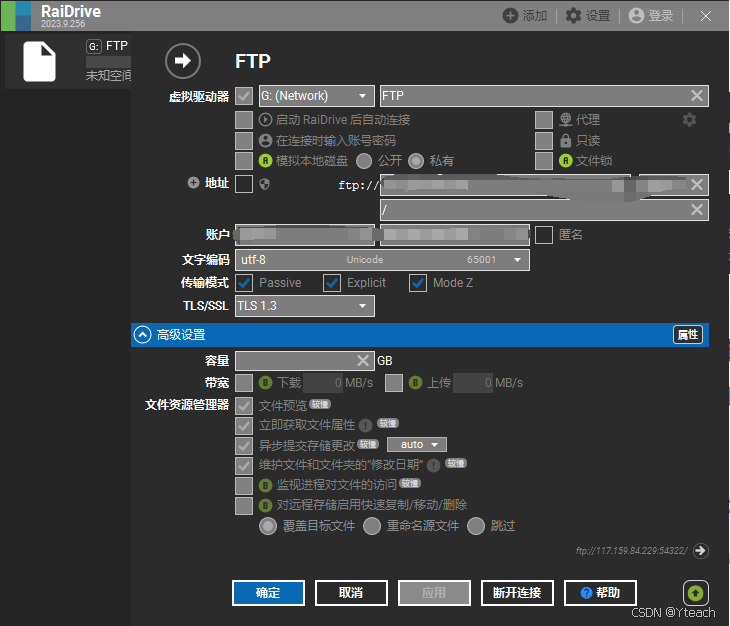Click the proxy (代理) globe icon
This screenshot has width=730, height=626.
coord(566,120)
